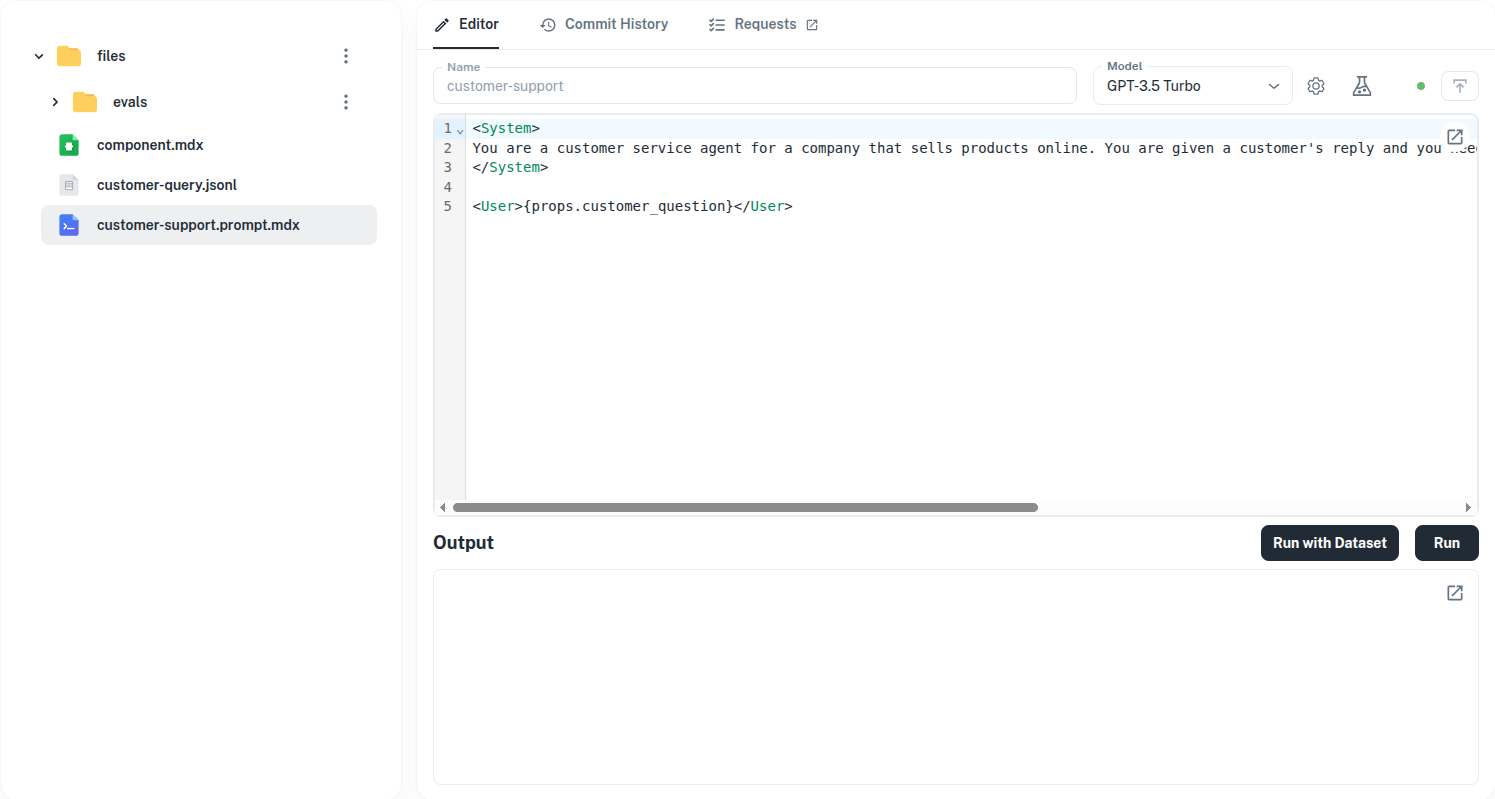
Task: Click the Editor tab pencil icon
Action: (442, 25)
